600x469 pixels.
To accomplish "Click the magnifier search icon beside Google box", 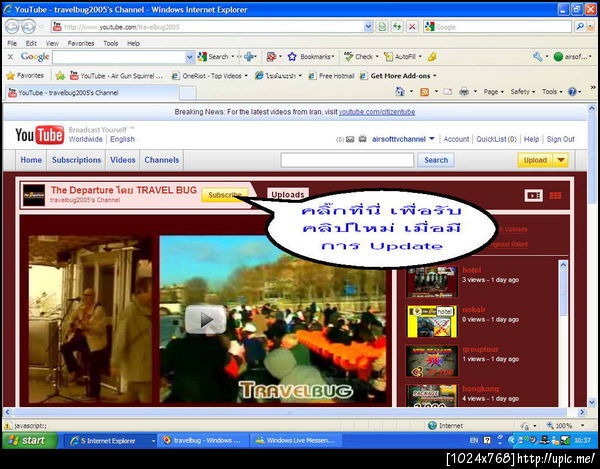I will [x=580, y=27].
